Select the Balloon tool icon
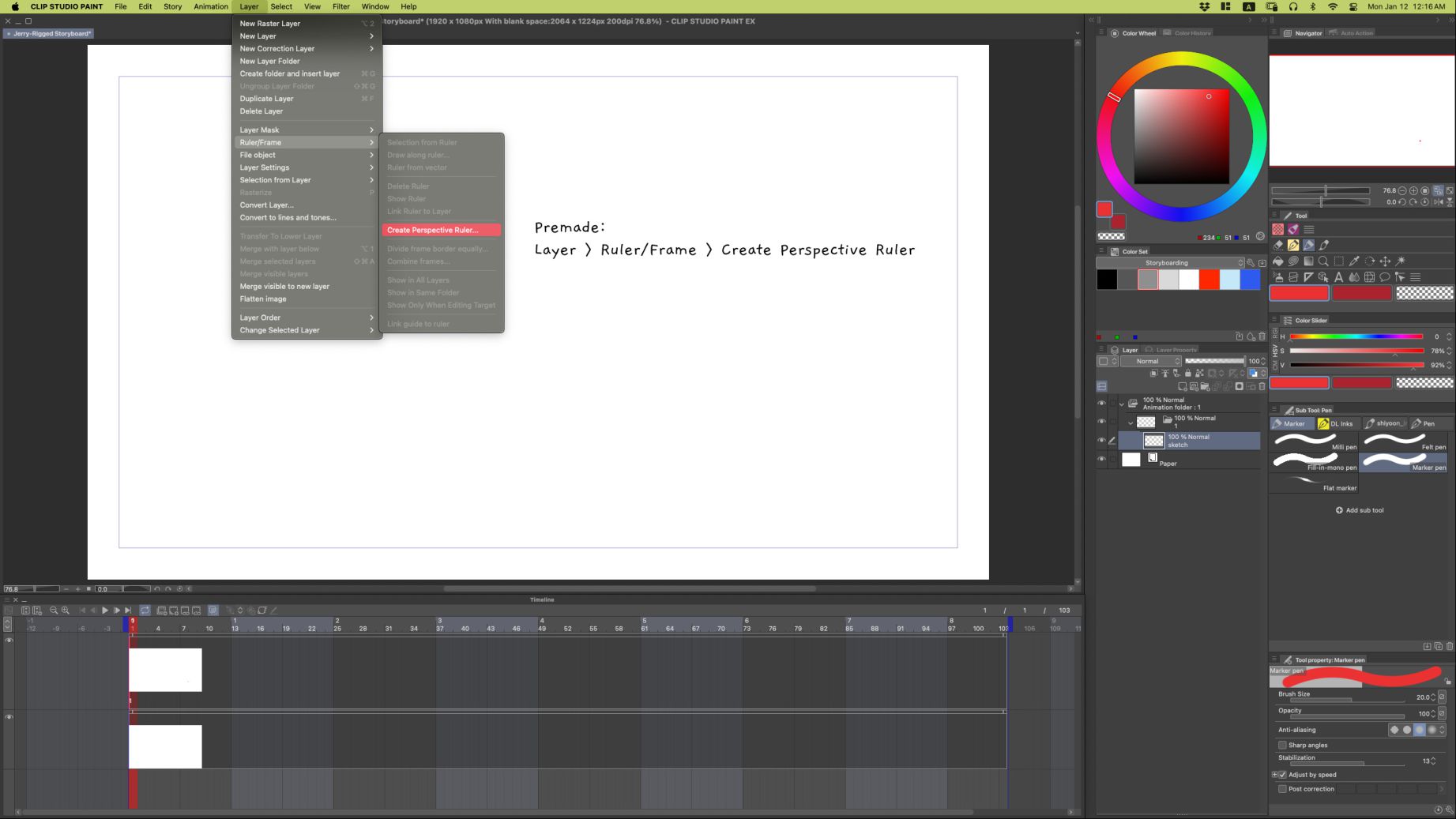This screenshot has height=819, width=1456. [x=1385, y=277]
